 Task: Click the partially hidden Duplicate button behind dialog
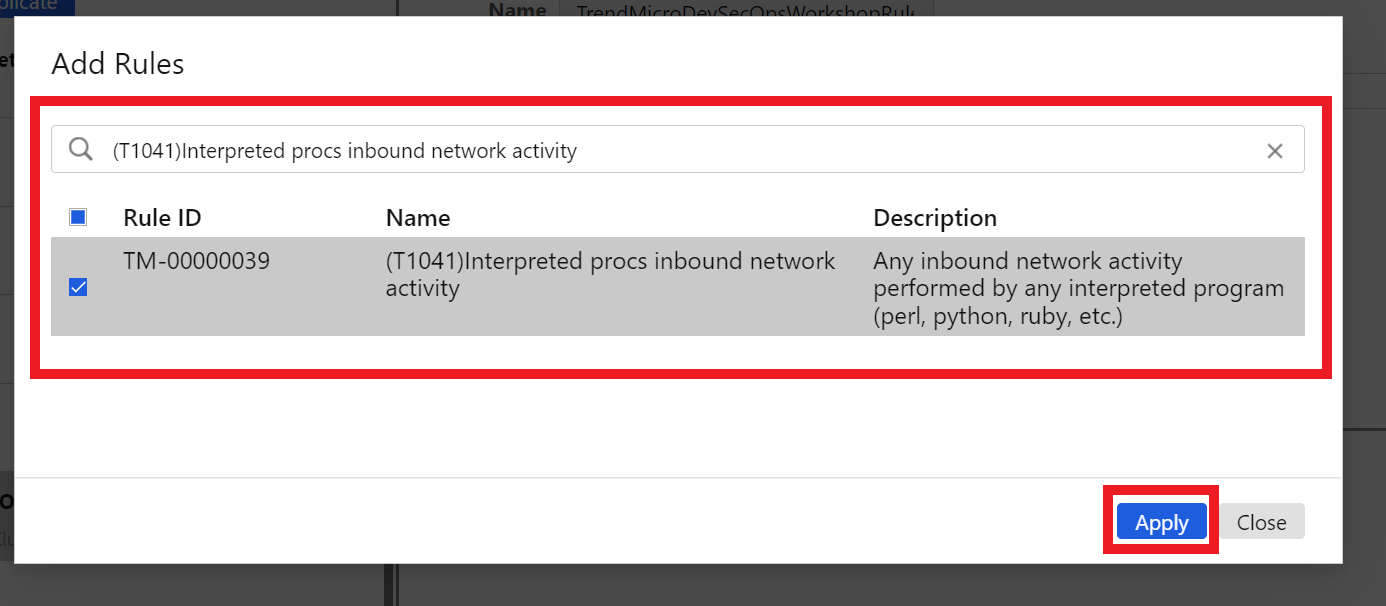[37, 7]
